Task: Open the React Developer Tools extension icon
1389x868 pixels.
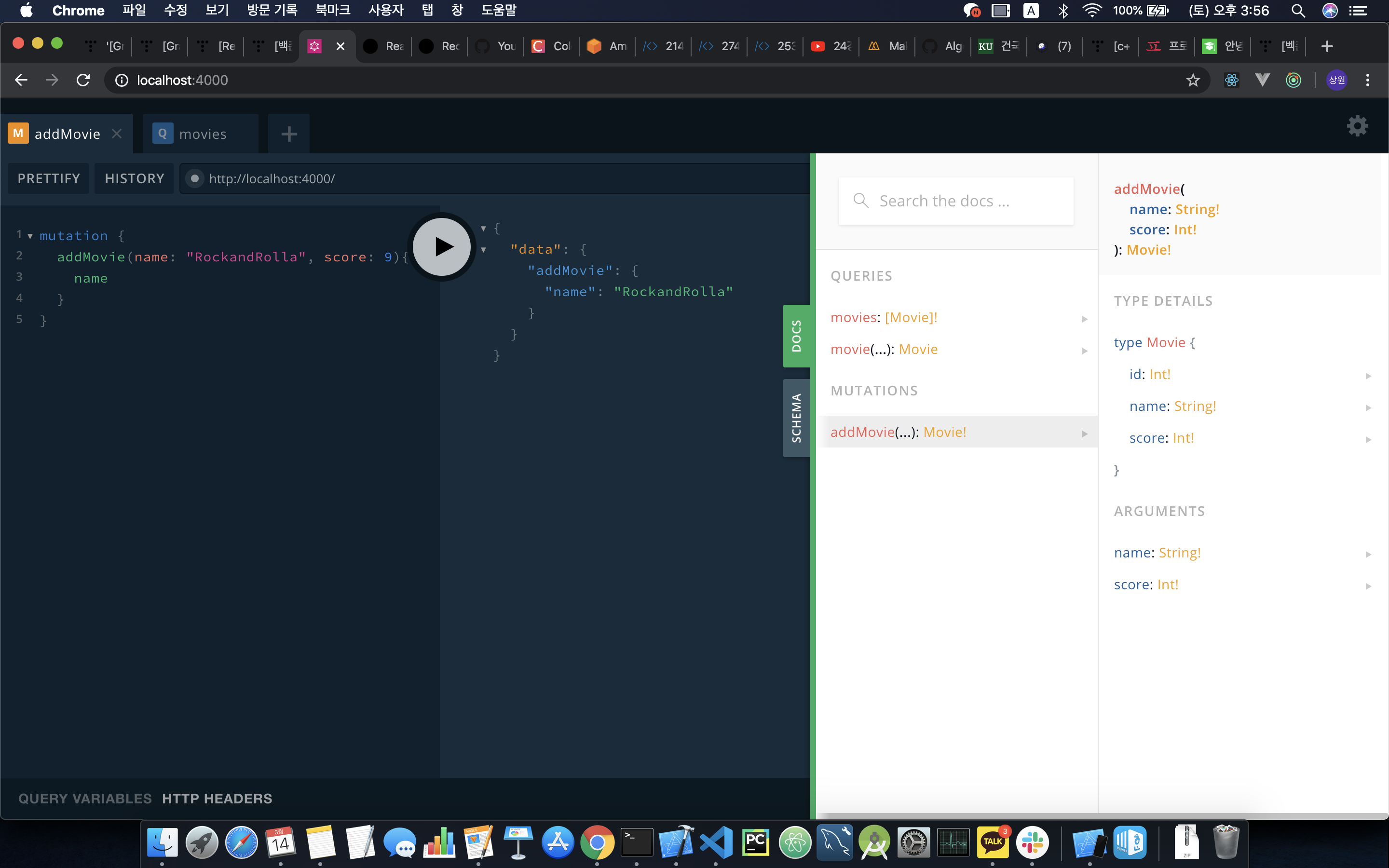Action: (1231, 81)
